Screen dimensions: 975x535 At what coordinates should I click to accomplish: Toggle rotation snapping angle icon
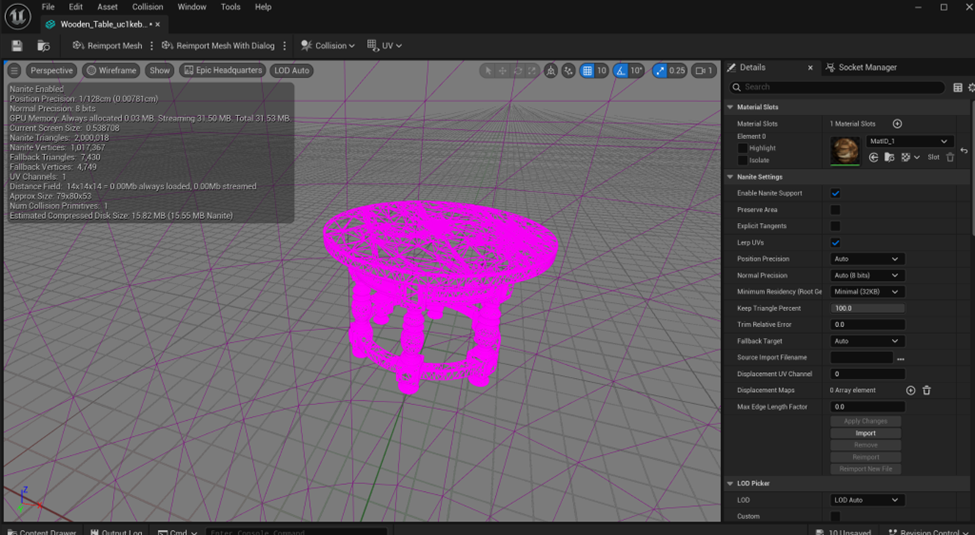point(621,71)
